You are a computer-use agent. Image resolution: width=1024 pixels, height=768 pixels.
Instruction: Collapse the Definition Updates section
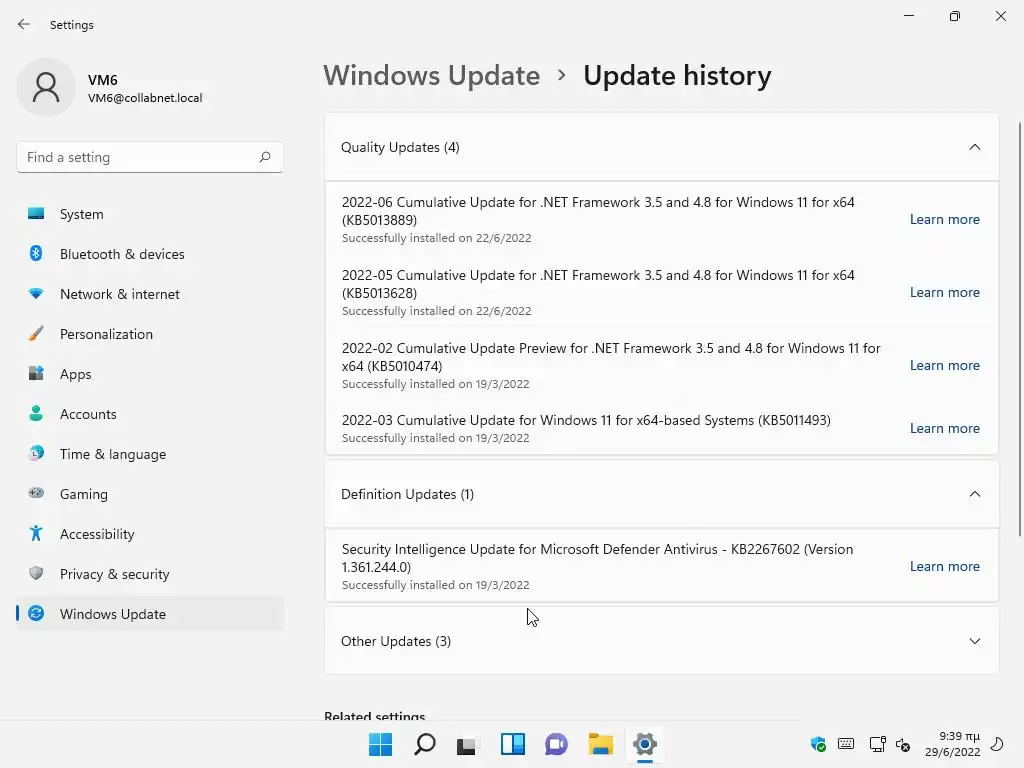pyautogui.click(x=974, y=494)
